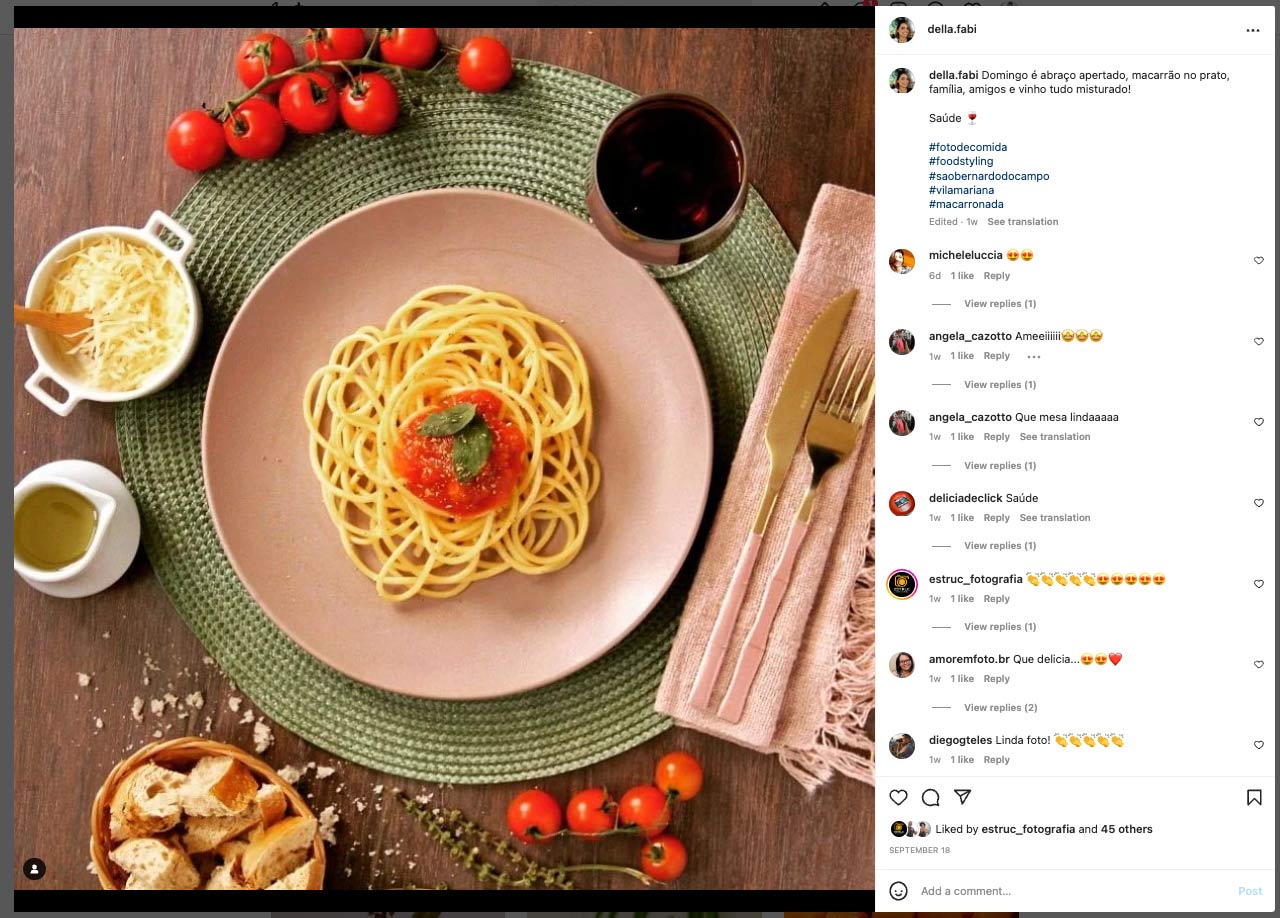The width and height of the screenshot is (1280, 918).
Task: Open the #foodstyling hashtag
Action: (x=961, y=161)
